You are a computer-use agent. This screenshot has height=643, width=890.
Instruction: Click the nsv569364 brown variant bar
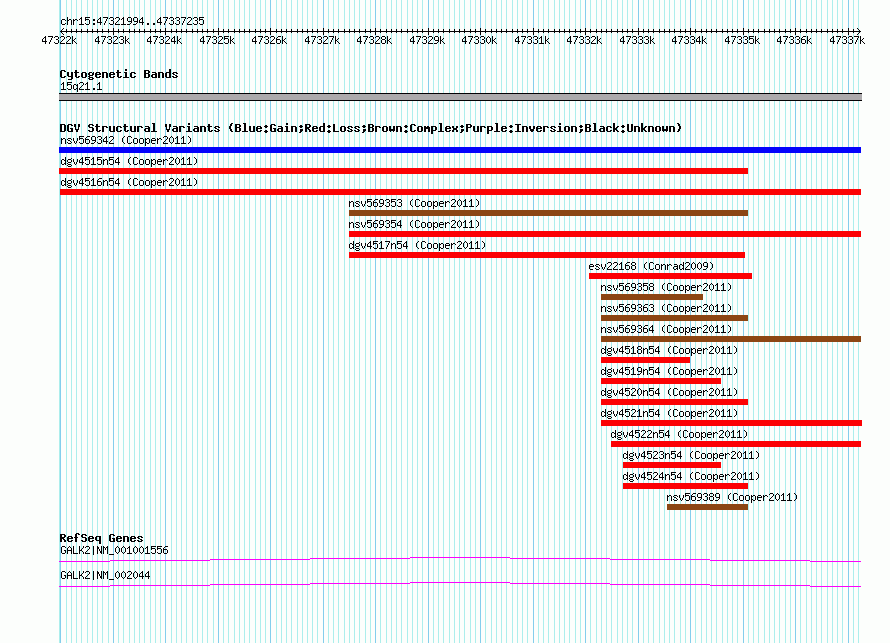pos(730,339)
